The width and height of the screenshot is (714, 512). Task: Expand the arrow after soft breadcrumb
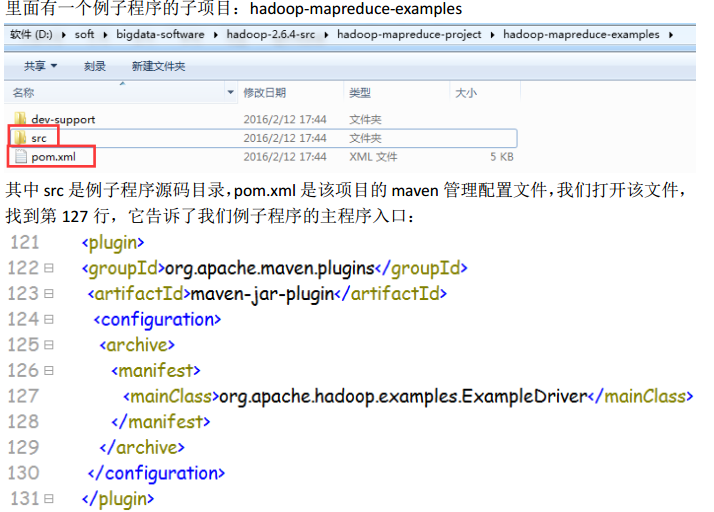[105, 35]
